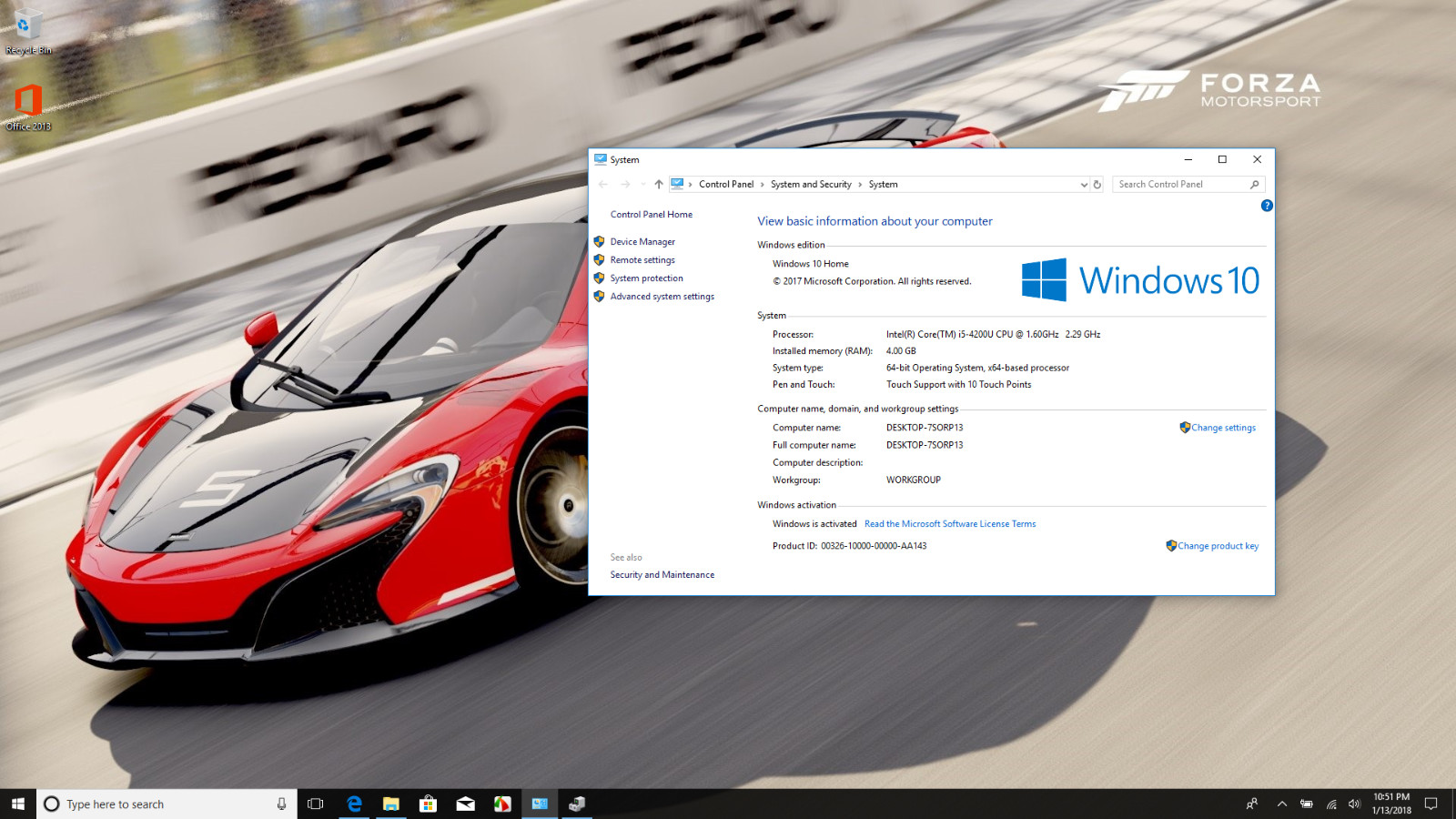1456x819 pixels.
Task: Open Device Manager from sidebar
Action: point(642,242)
